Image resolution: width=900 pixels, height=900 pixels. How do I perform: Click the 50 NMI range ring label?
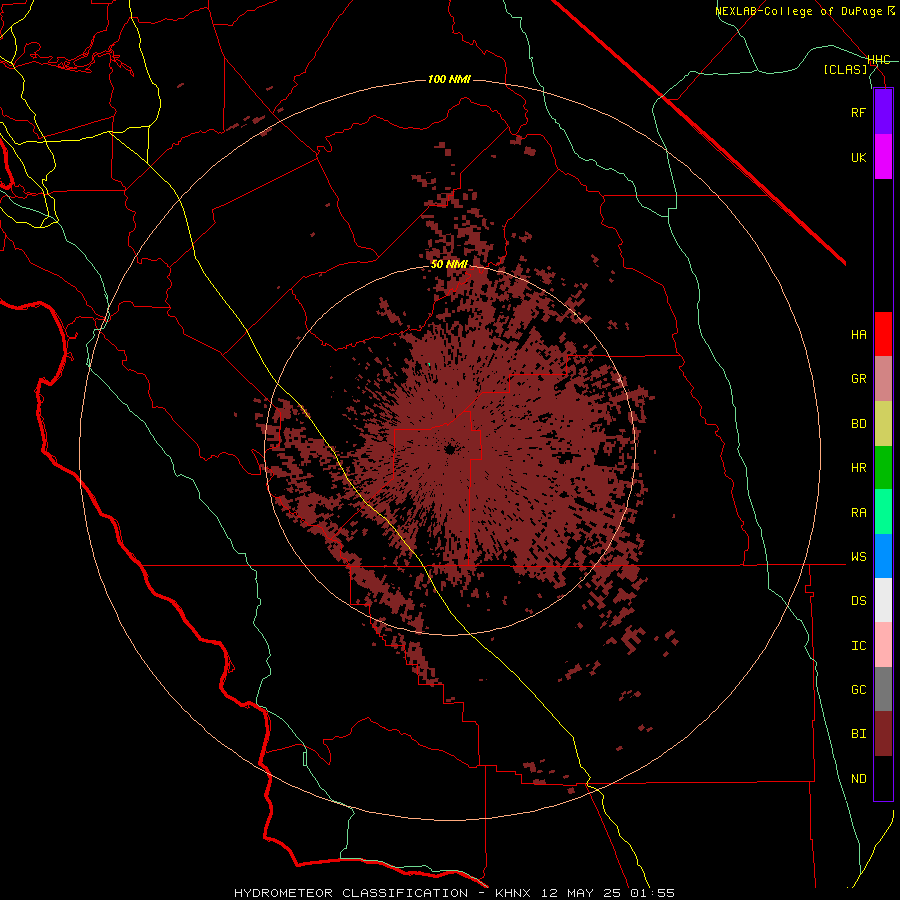[449, 264]
